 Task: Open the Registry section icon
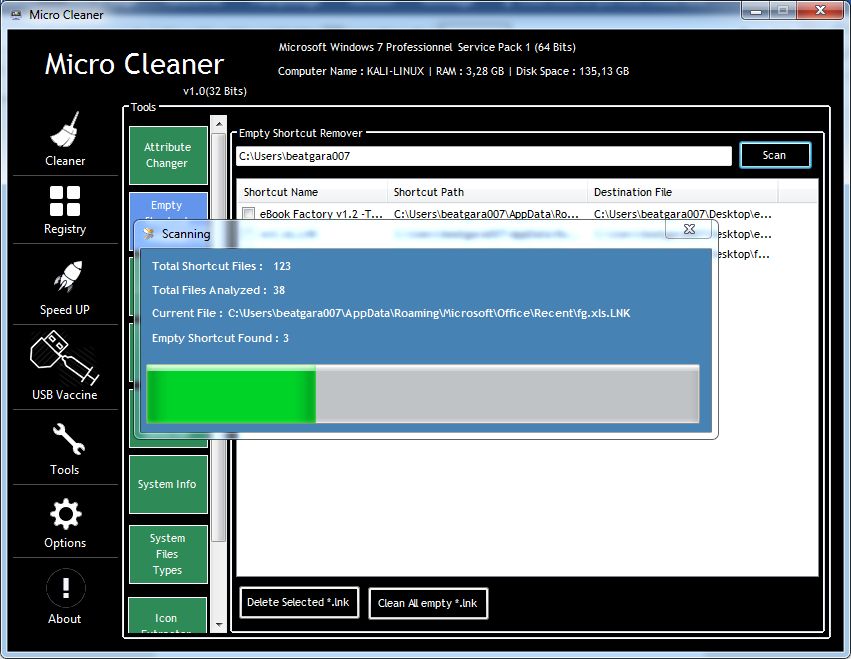(65, 201)
